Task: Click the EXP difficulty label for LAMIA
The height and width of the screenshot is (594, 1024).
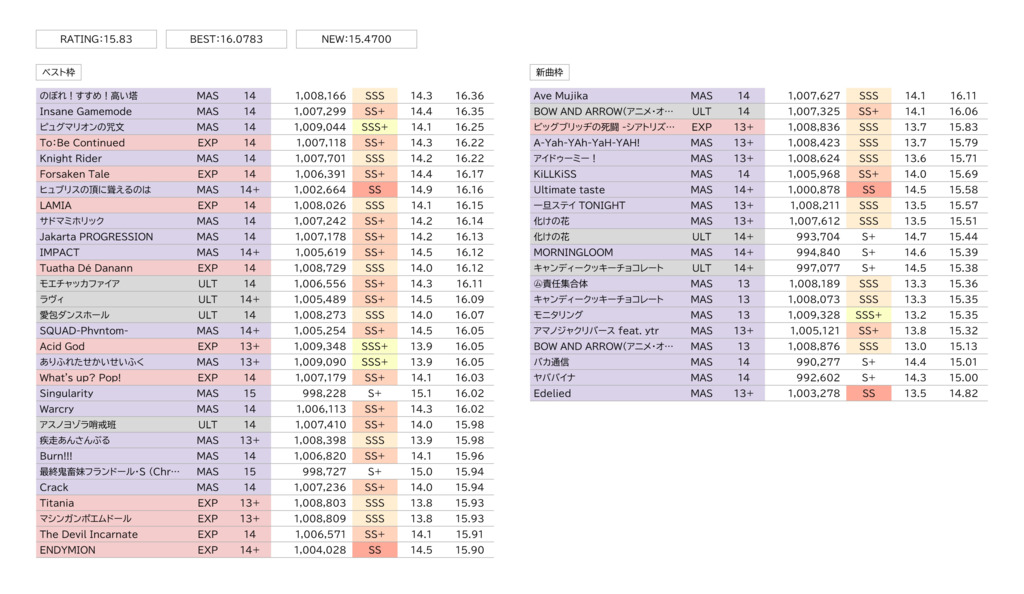Action: click(x=207, y=206)
